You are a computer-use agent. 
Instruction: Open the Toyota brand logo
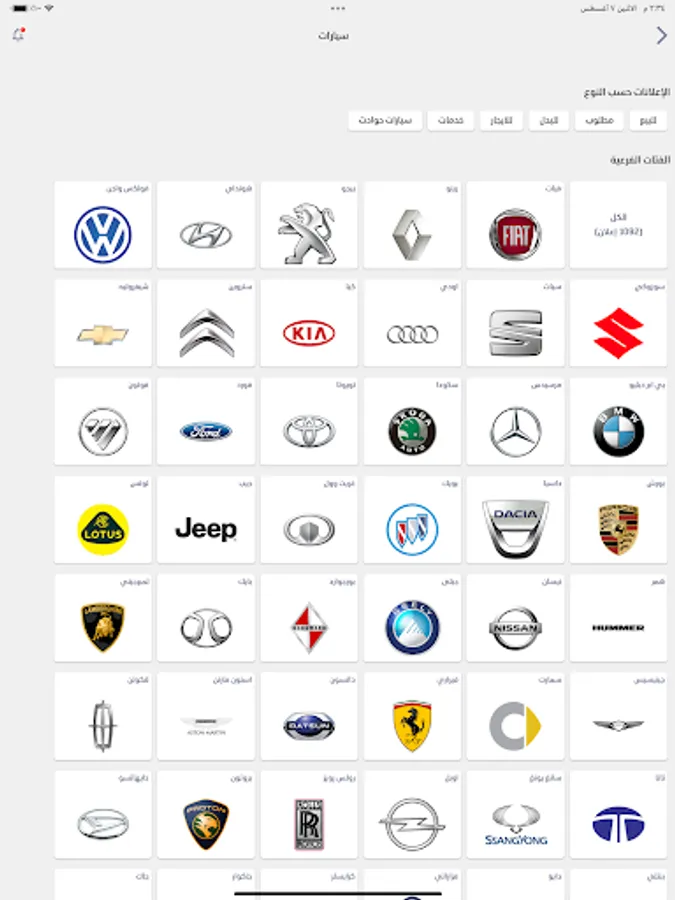coord(309,432)
